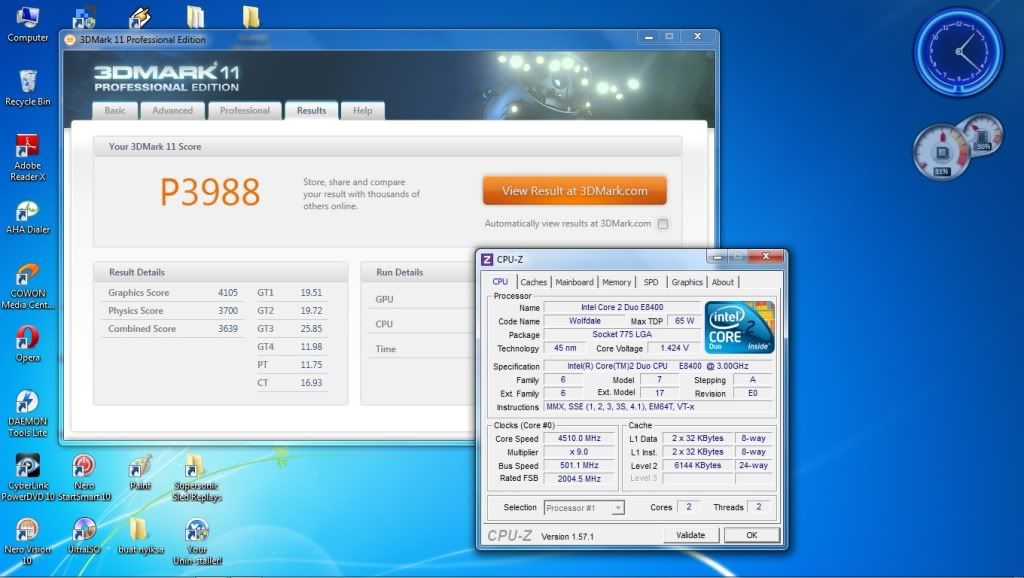The height and width of the screenshot is (578, 1024).
Task: Click the Intel Core 2 Duo logo
Action: click(739, 327)
